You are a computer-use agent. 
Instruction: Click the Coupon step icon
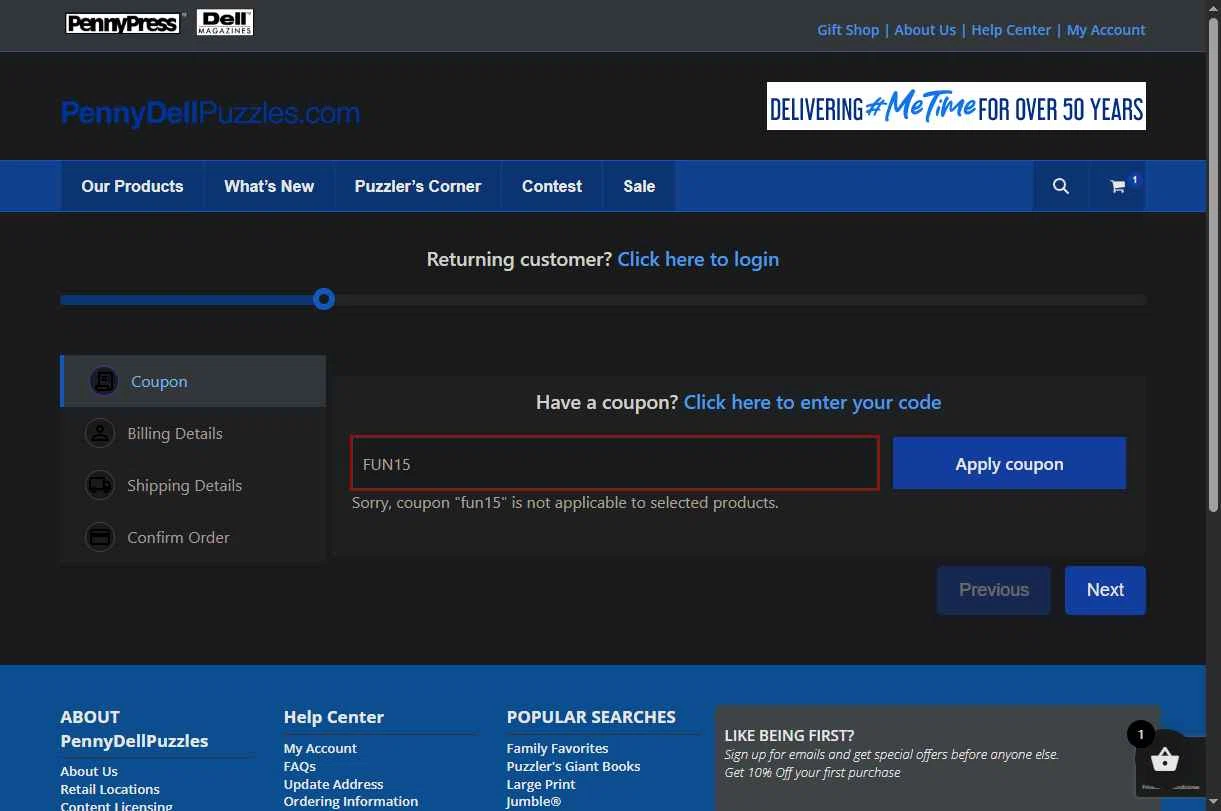point(103,381)
